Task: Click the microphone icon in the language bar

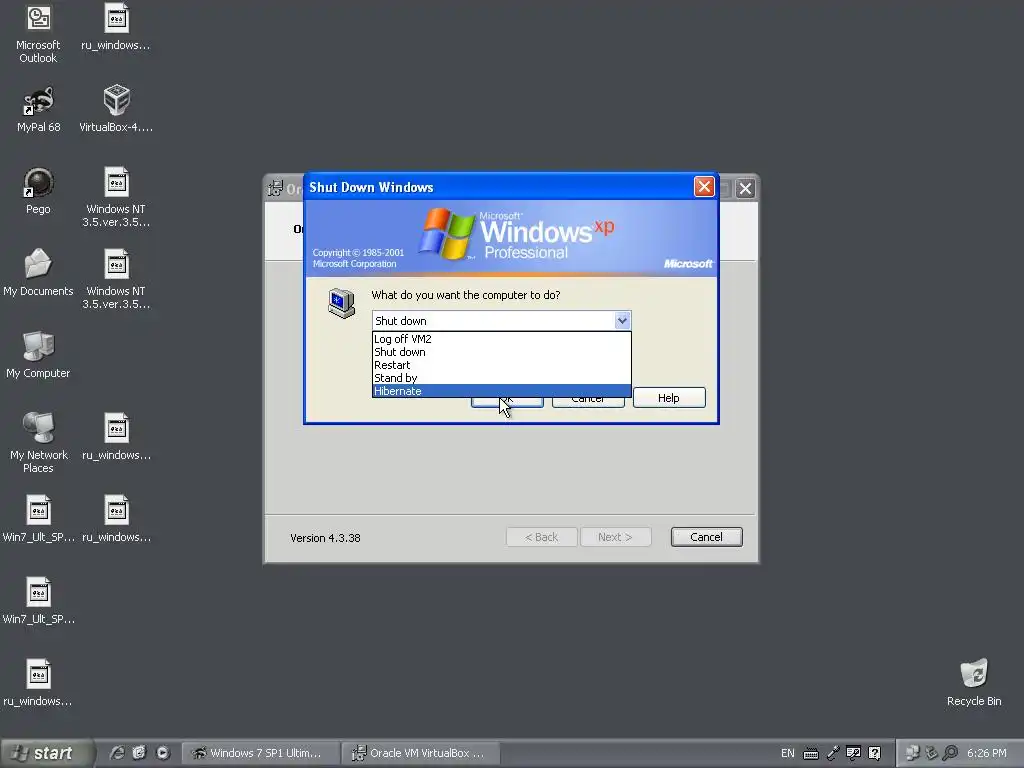Action: 832,753
